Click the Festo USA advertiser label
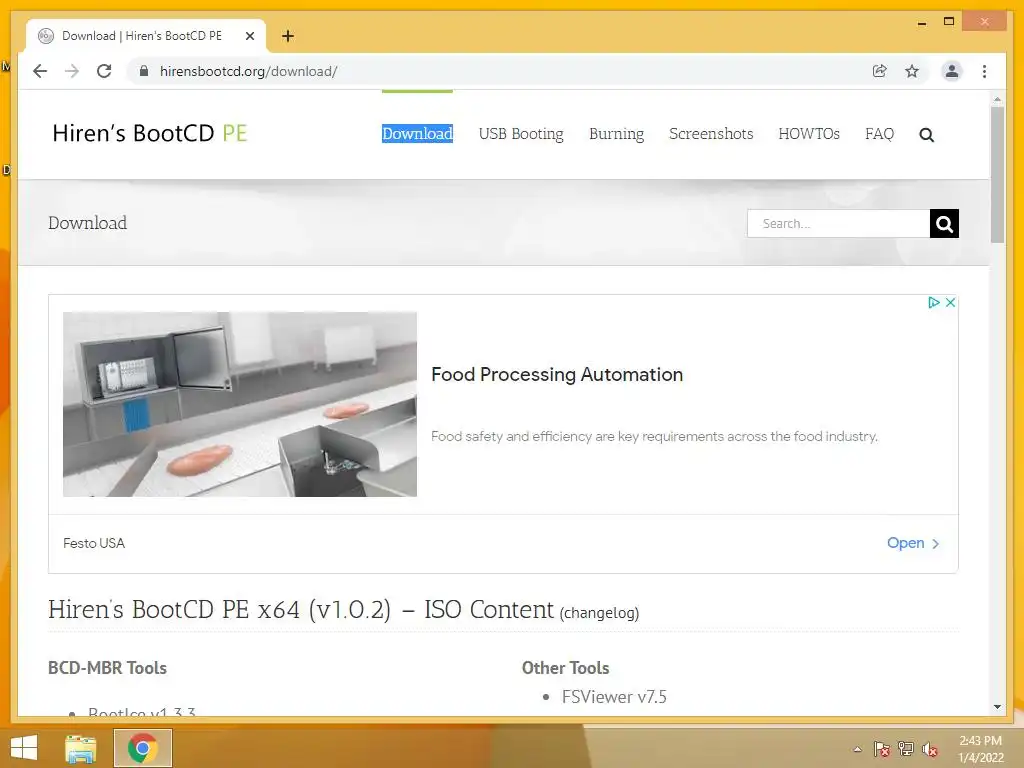The image size is (1024, 768). (x=94, y=543)
